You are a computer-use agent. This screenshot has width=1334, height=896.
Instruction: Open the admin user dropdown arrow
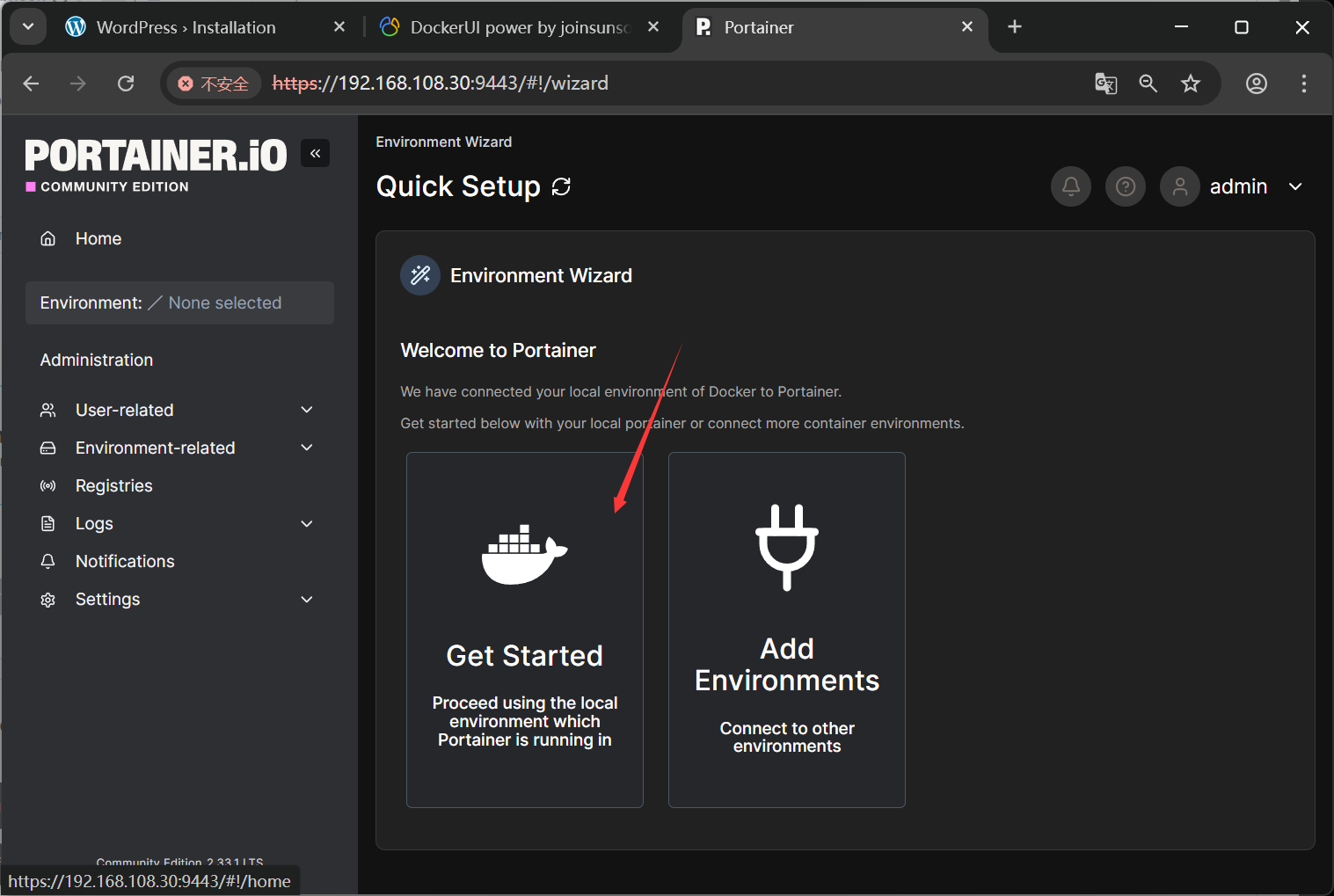pos(1295,186)
